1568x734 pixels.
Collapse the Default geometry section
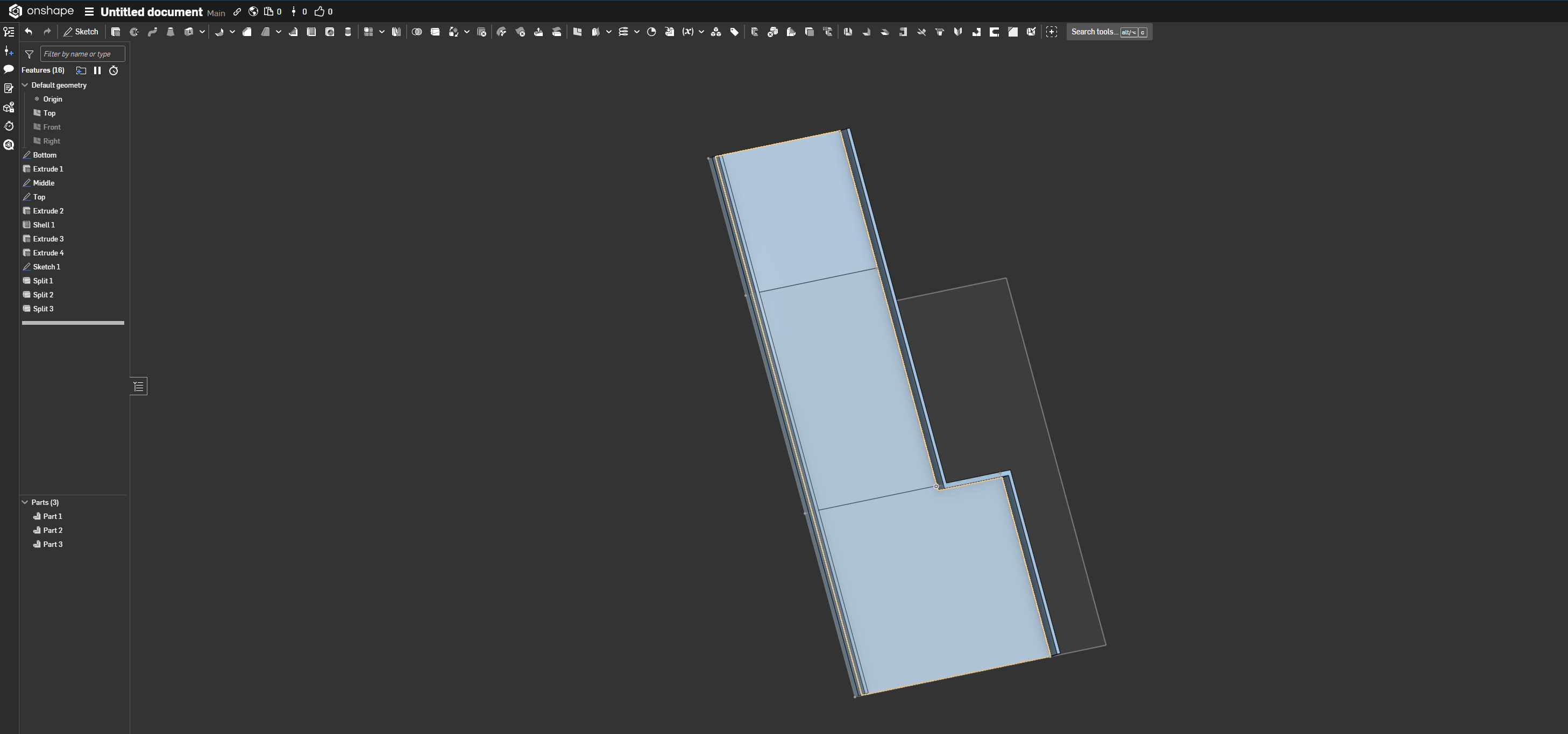tap(25, 85)
